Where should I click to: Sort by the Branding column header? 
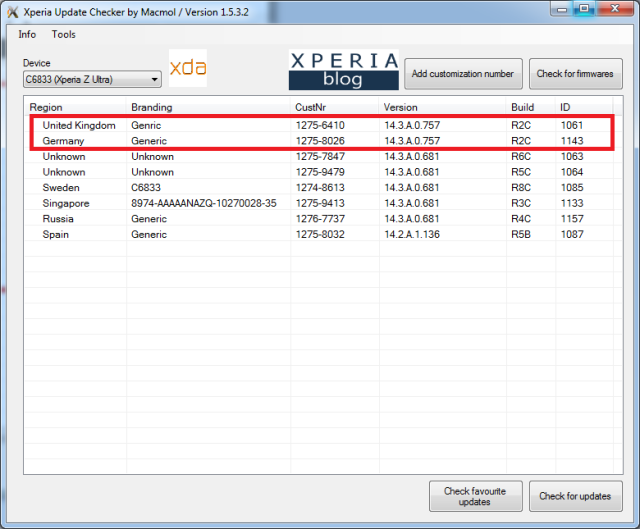(x=208, y=107)
